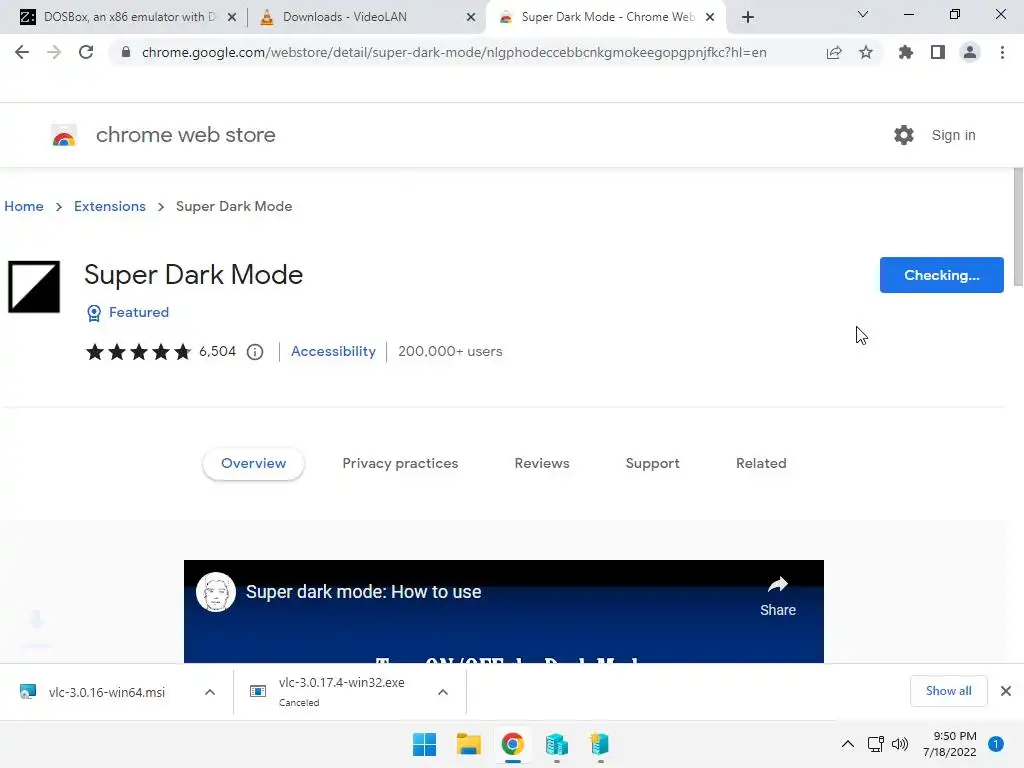The width and height of the screenshot is (1024, 768).
Task: Close the Downloads - VideoLAN tab
Action: [x=471, y=18]
